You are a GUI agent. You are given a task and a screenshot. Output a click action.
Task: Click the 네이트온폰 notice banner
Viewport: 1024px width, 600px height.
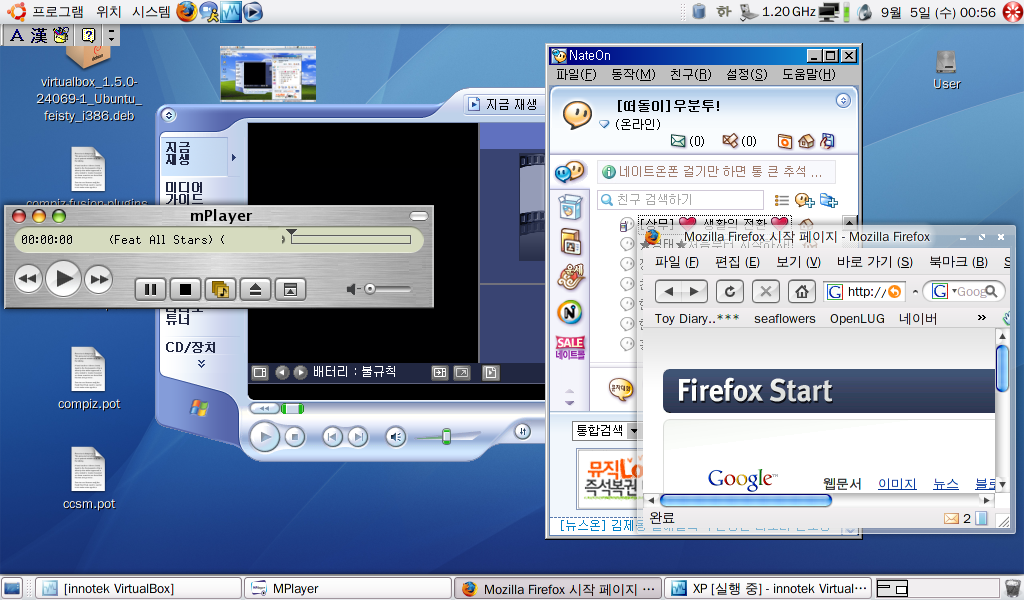click(x=716, y=172)
